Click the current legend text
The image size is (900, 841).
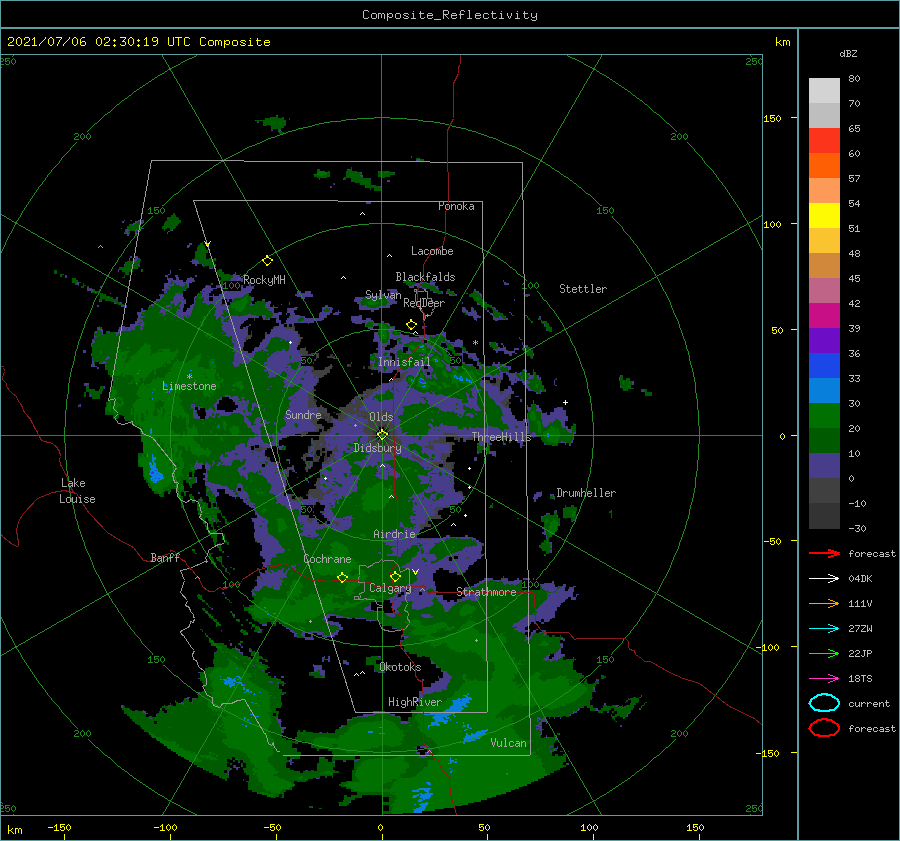[x=869, y=704]
